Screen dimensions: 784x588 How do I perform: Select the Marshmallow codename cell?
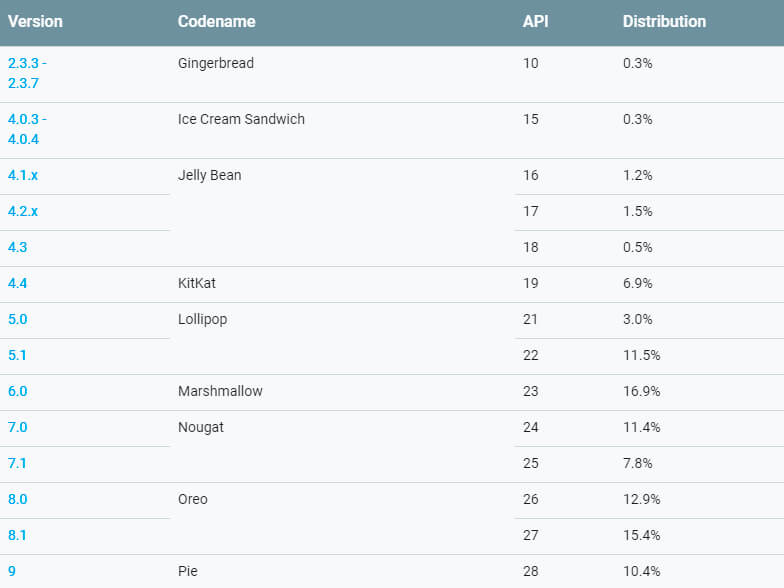[x=220, y=391]
